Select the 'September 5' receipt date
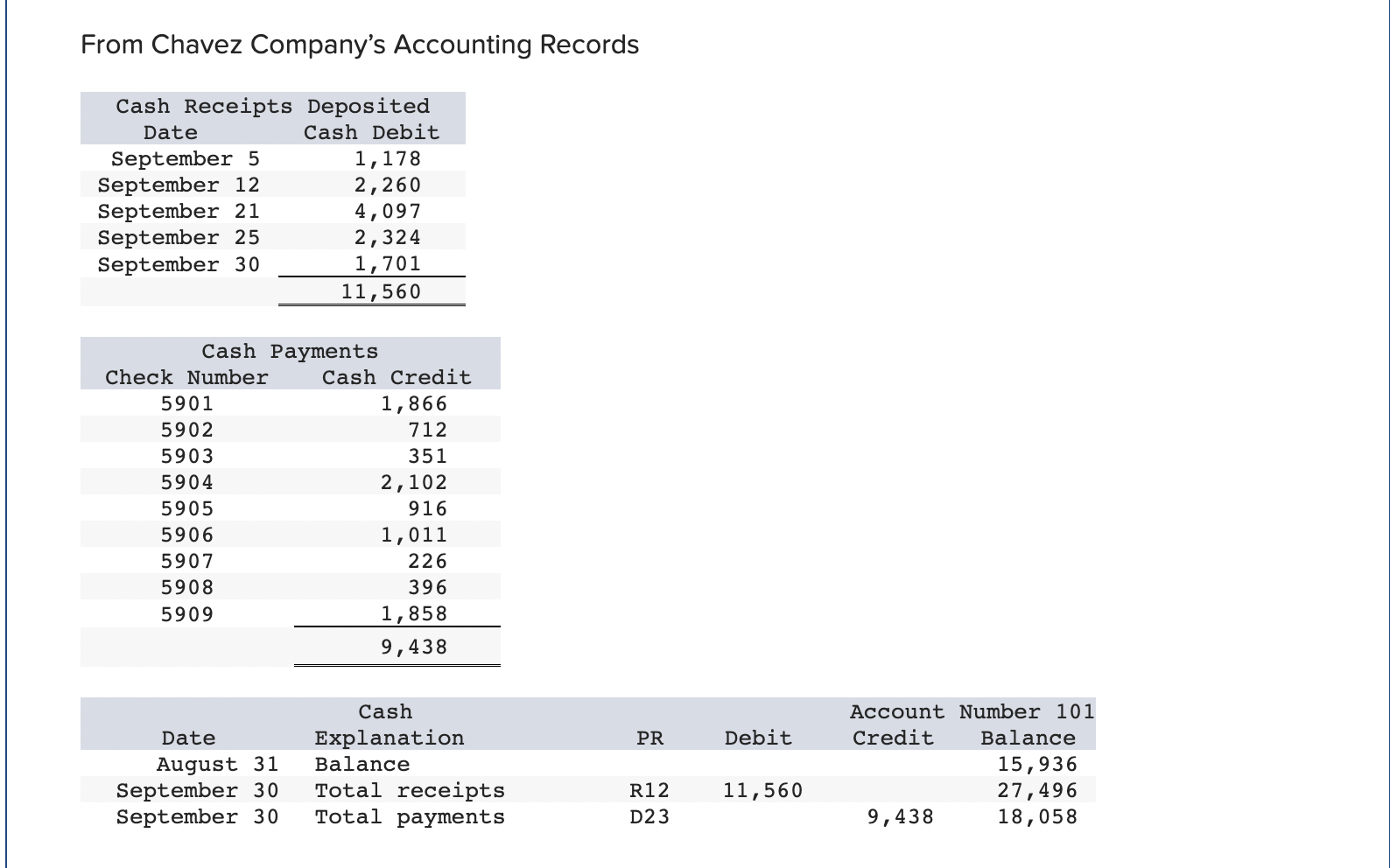The height and width of the screenshot is (868, 1390). click(x=186, y=158)
